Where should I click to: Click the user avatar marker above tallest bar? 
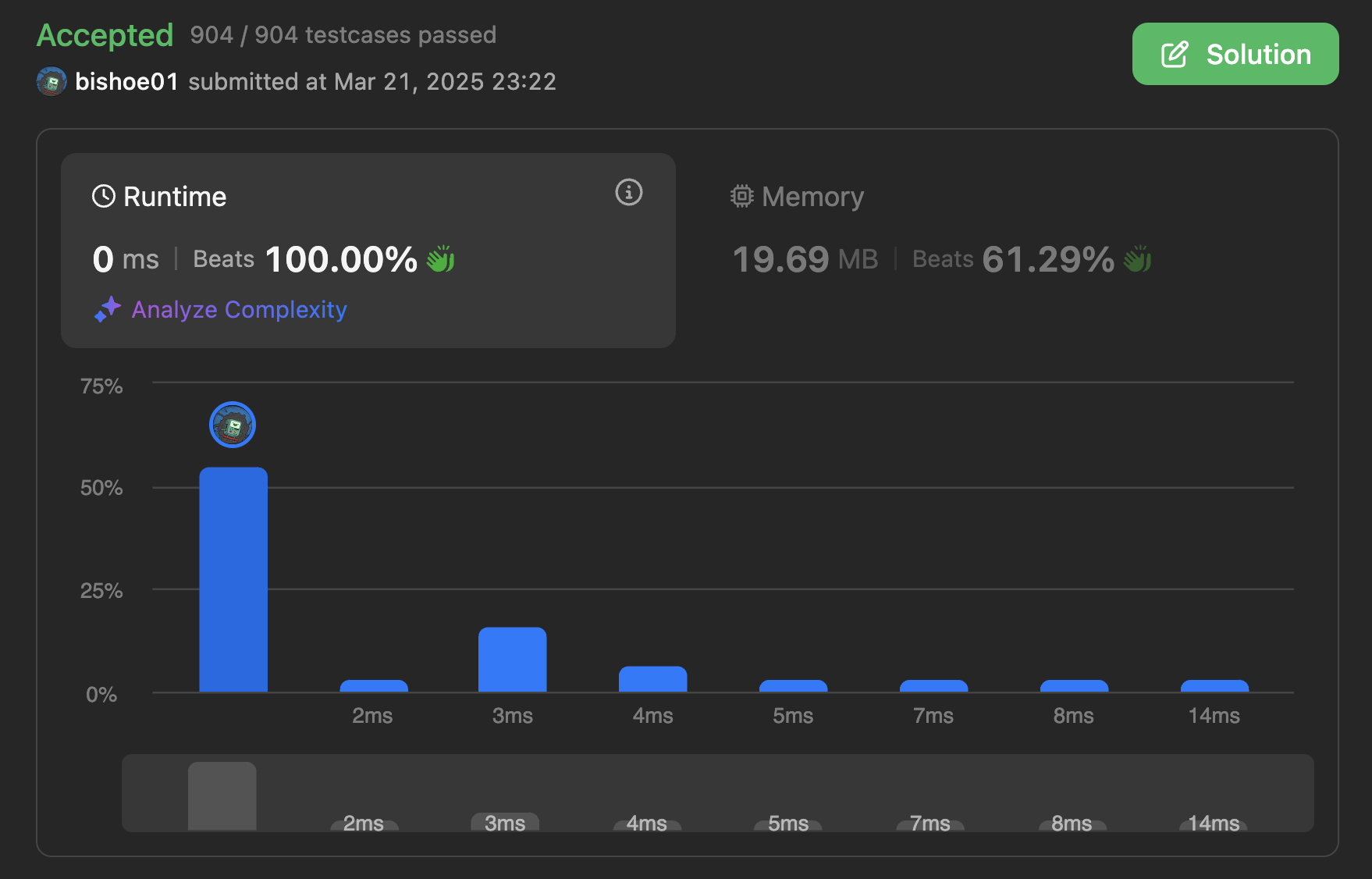click(x=233, y=425)
